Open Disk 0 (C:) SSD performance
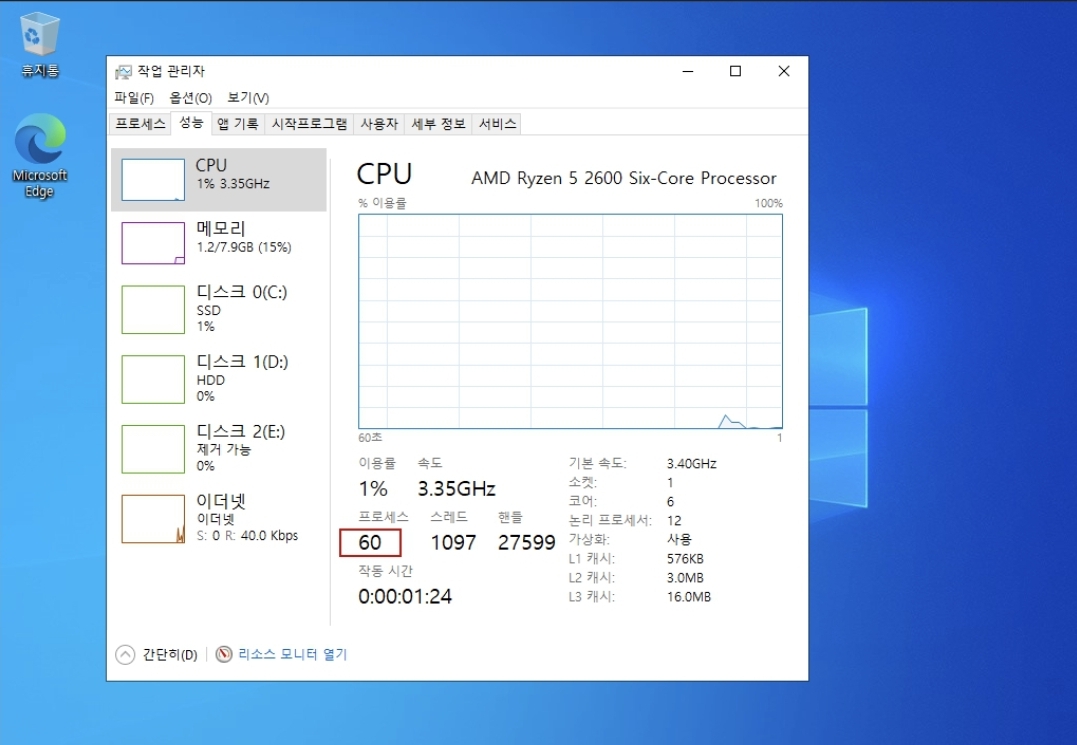The height and width of the screenshot is (745, 1077). point(153,309)
